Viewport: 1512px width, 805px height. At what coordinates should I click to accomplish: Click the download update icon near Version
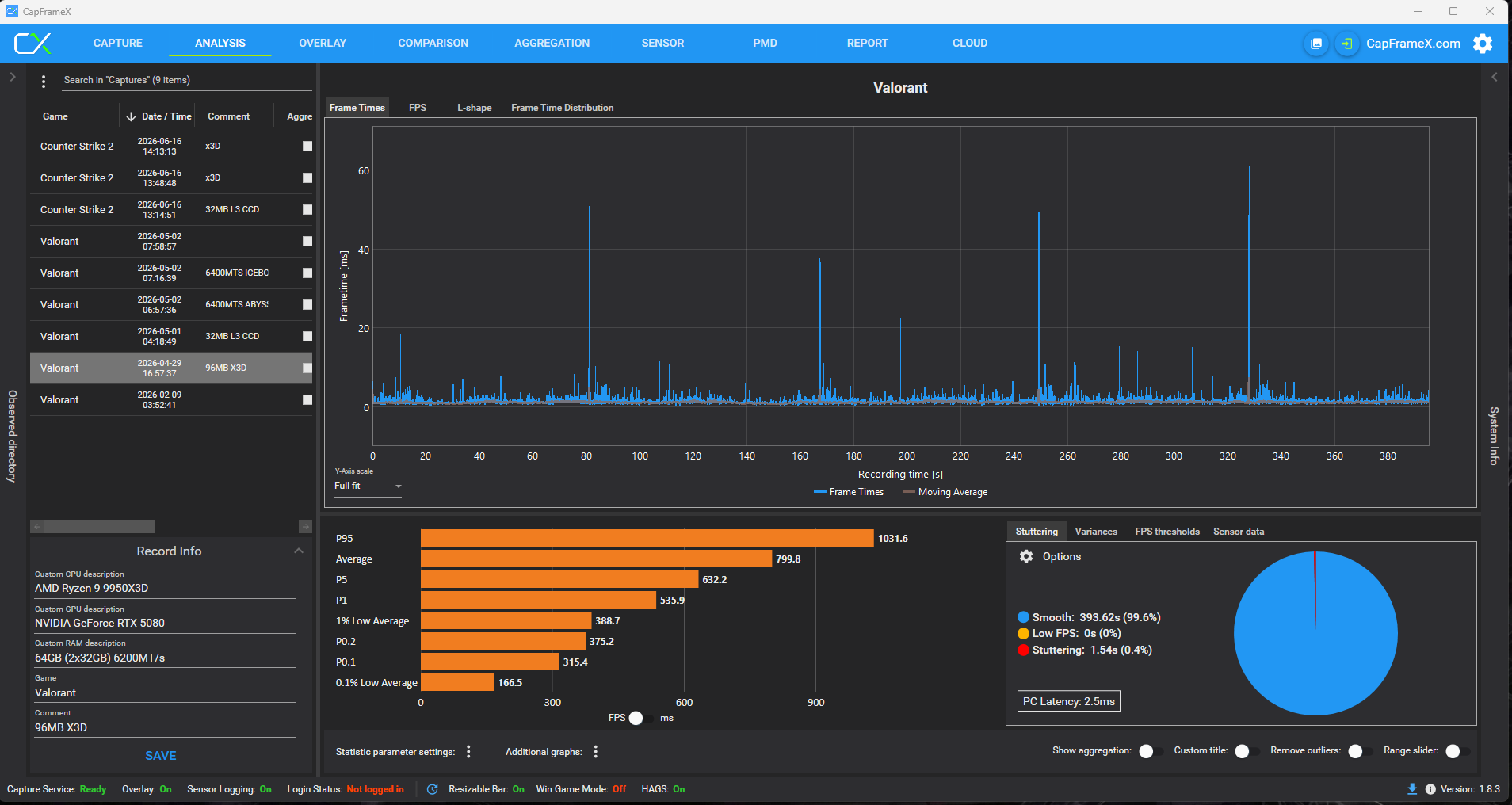[x=1412, y=789]
